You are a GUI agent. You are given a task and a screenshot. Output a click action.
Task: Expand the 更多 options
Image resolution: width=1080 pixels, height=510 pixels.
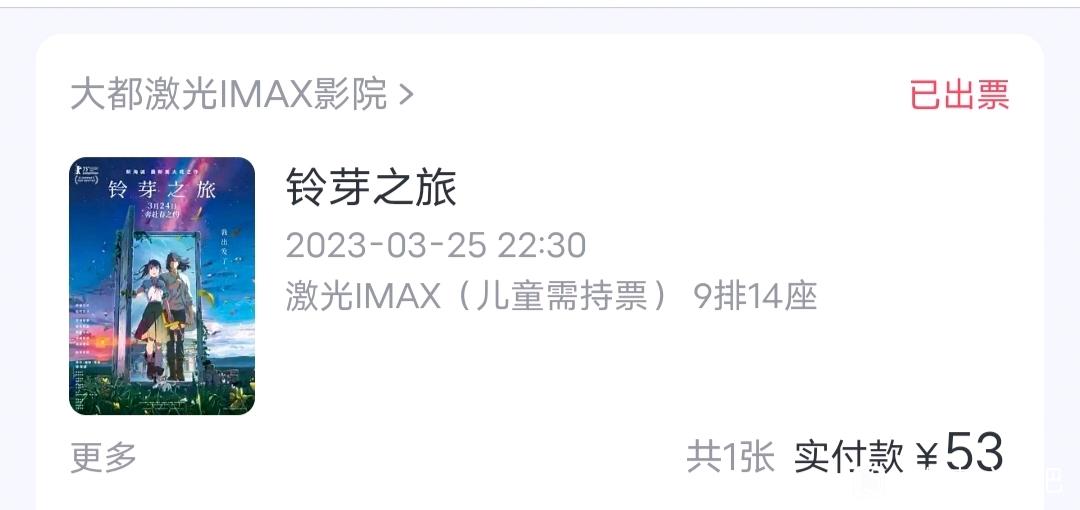tap(103, 457)
